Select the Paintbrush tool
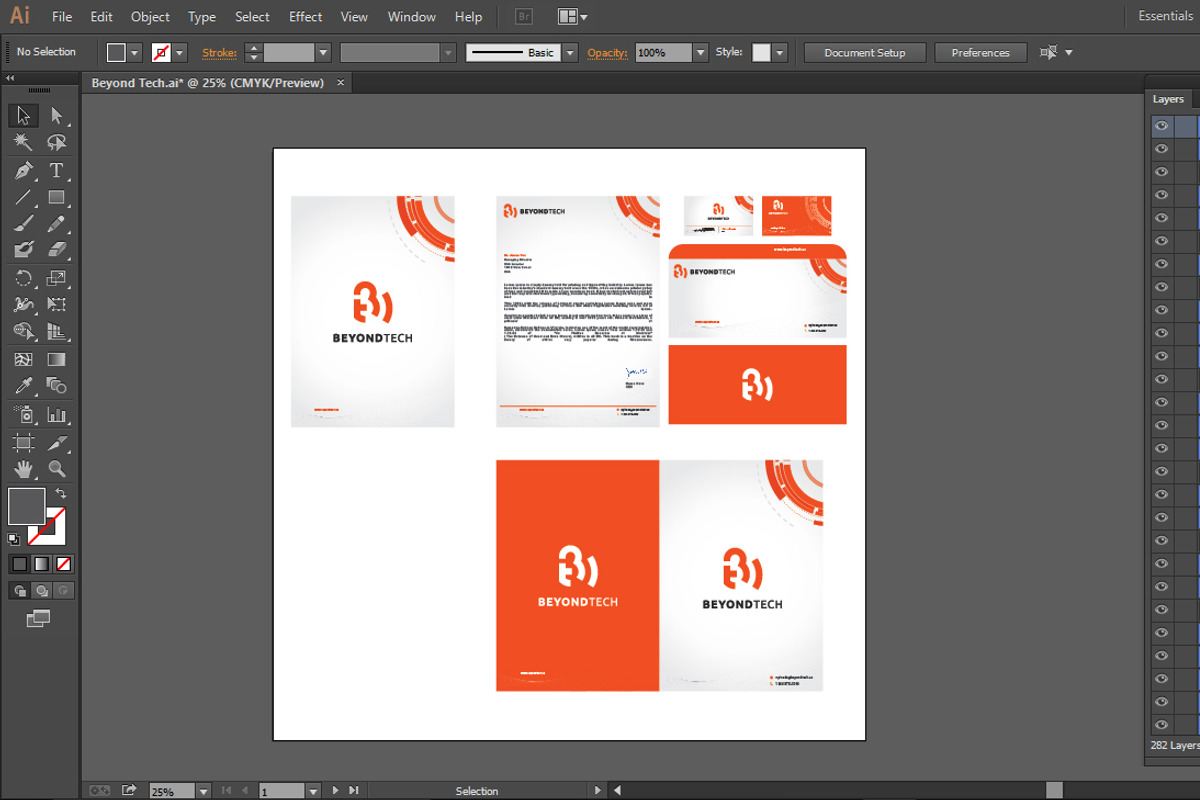Image resolution: width=1200 pixels, height=800 pixels. [23, 224]
